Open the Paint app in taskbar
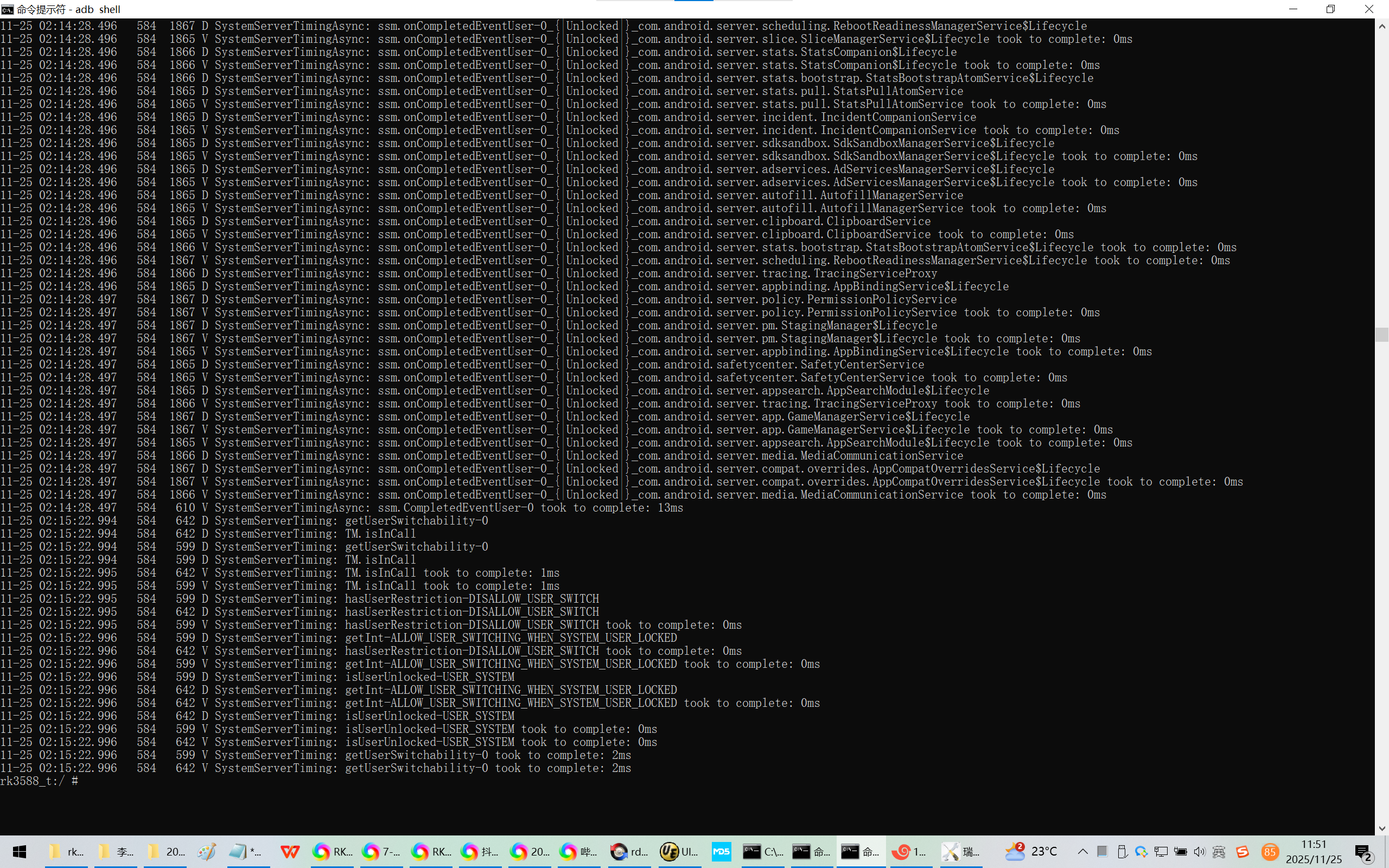 (x=207, y=851)
